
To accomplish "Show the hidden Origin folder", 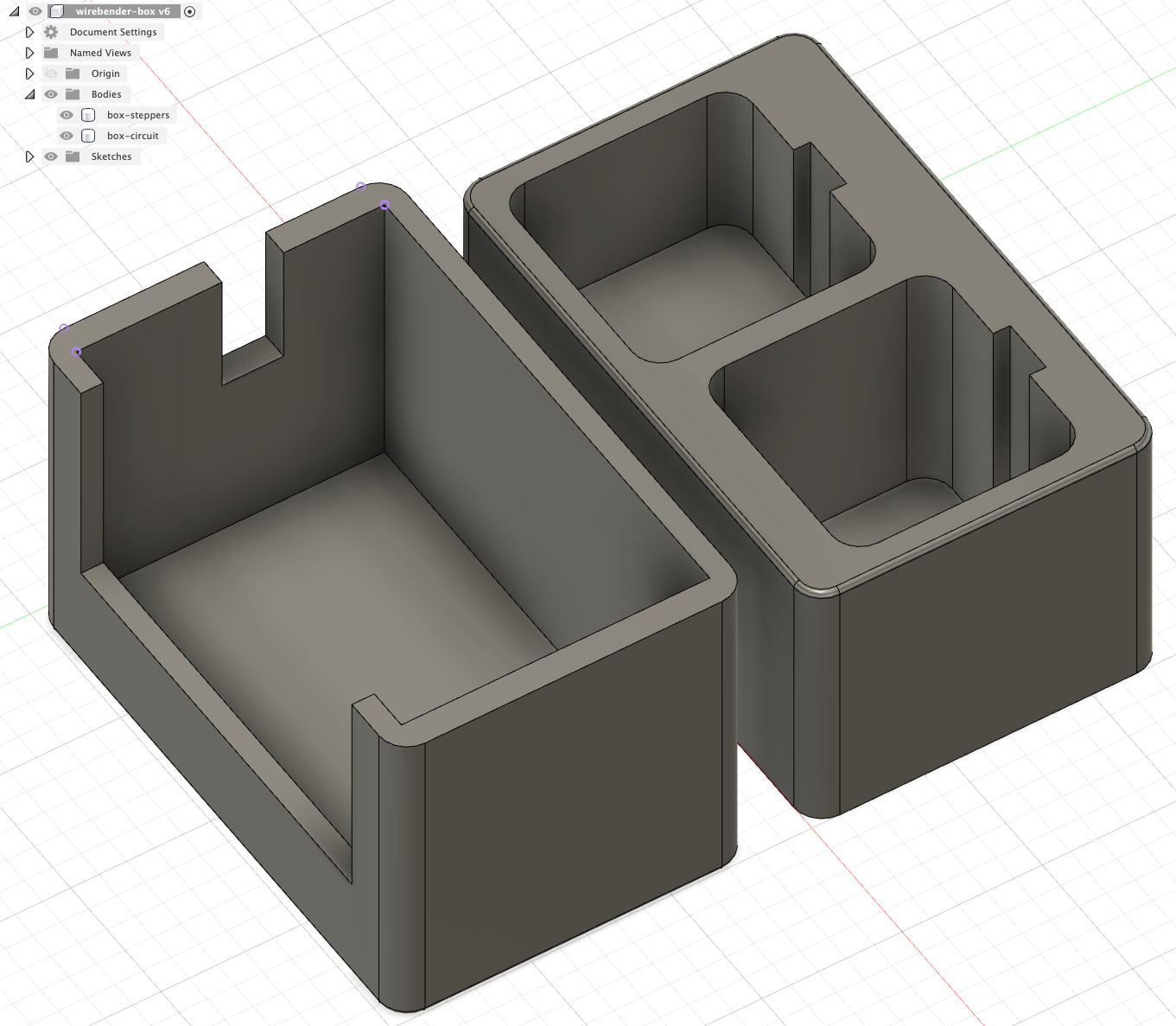I will point(51,73).
